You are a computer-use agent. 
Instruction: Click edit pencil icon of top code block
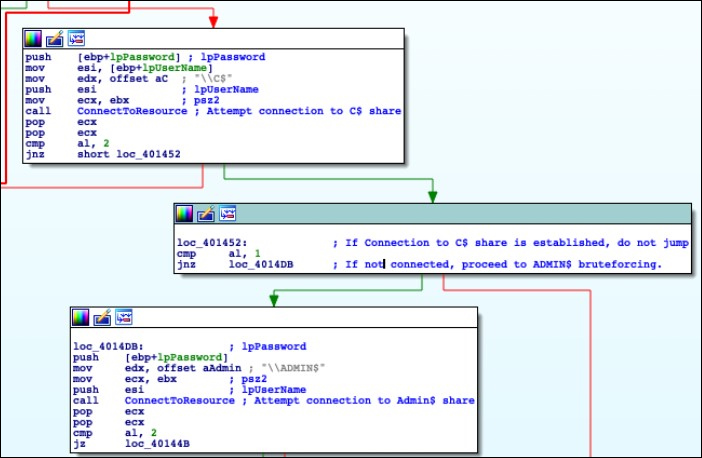55,39
